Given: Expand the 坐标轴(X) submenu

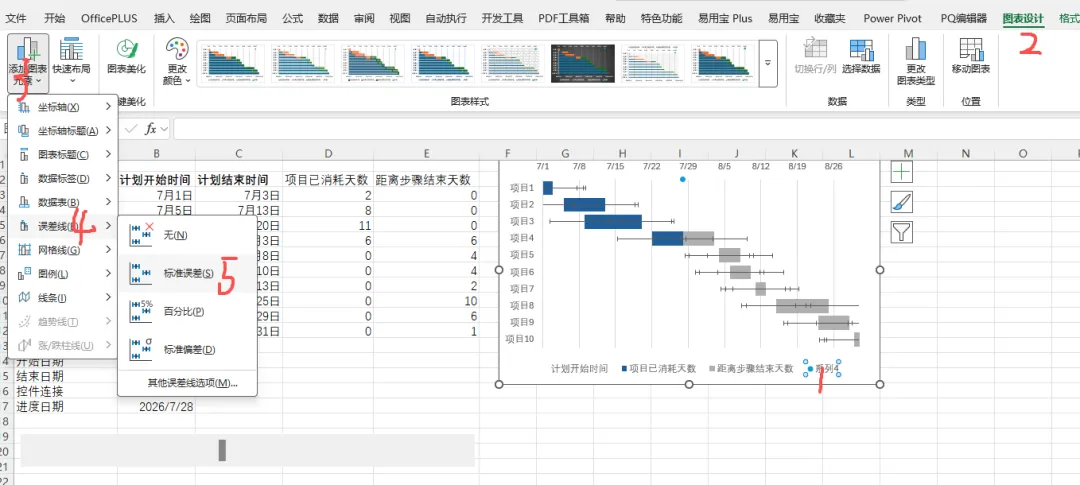Looking at the screenshot, I should (63, 107).
